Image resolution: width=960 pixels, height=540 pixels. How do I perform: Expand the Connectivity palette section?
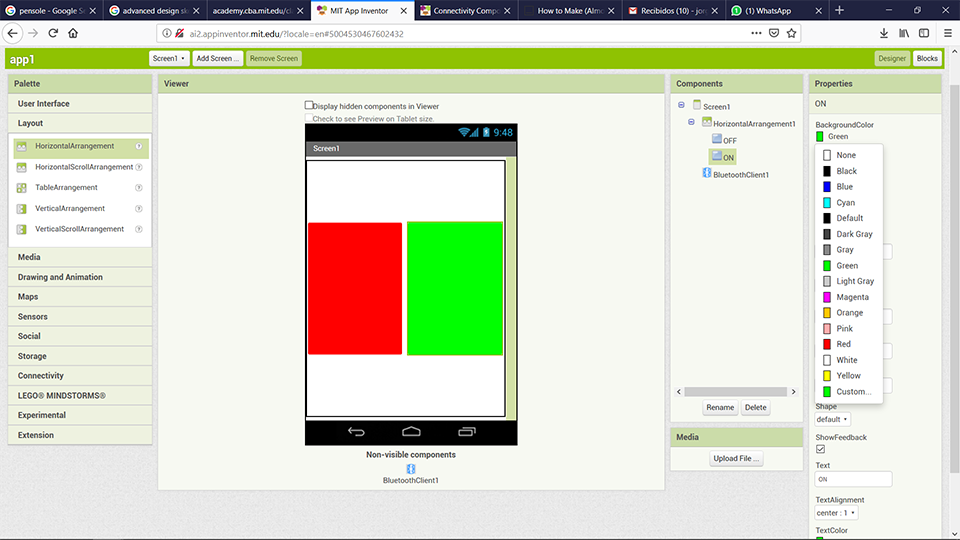pos(80,376)
